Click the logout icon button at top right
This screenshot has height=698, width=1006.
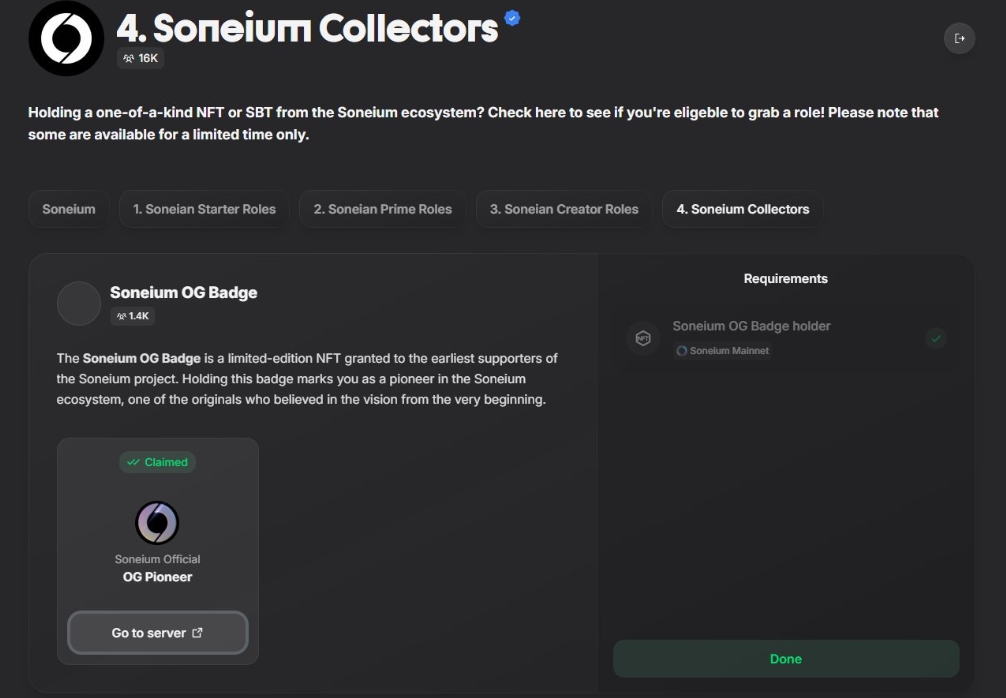[959, 38]
